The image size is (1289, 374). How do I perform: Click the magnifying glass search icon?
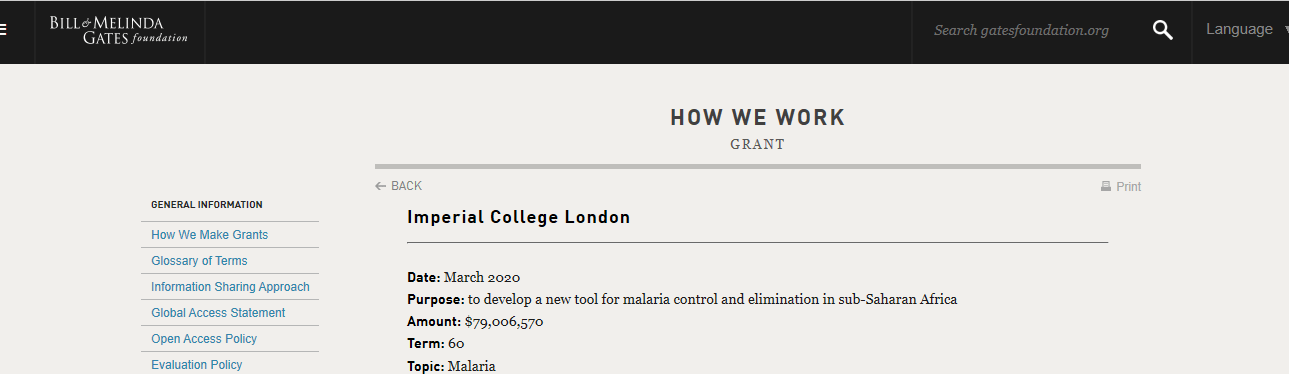pyautogui.click(x=1162, y=30)
